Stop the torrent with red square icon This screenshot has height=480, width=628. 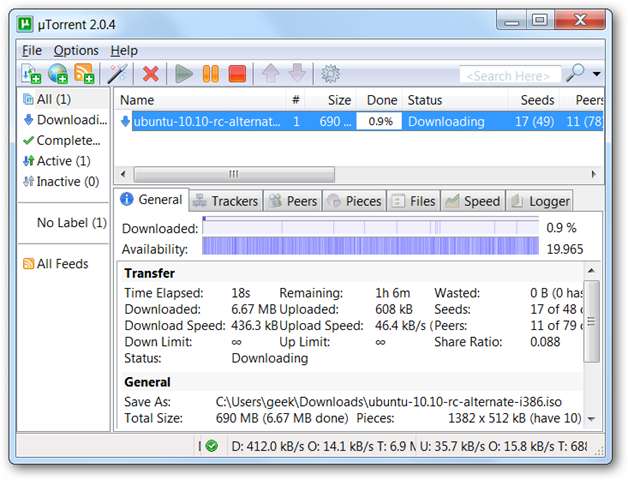238,74
